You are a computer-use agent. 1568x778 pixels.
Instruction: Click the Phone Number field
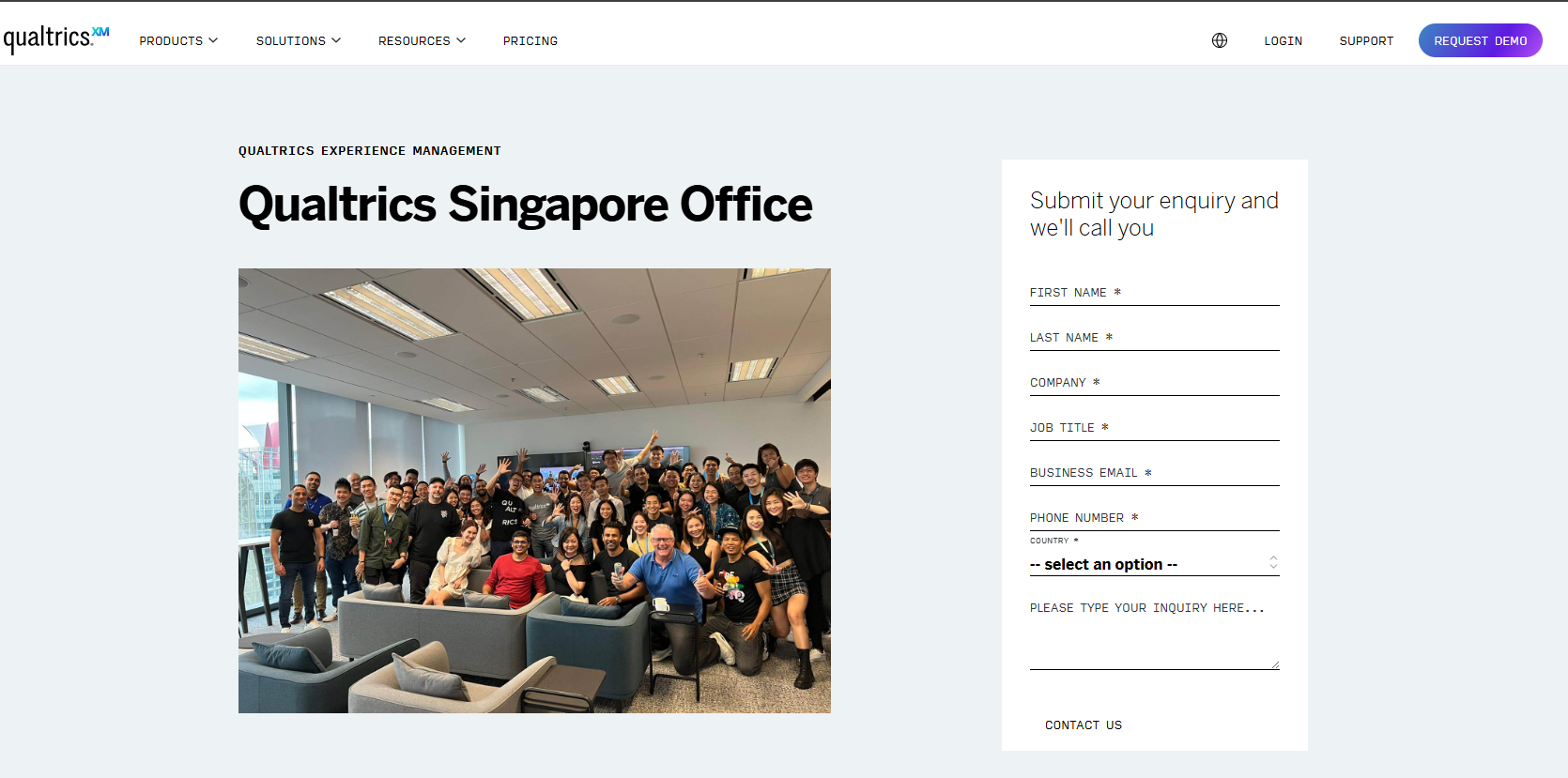tap(1153, 518)
